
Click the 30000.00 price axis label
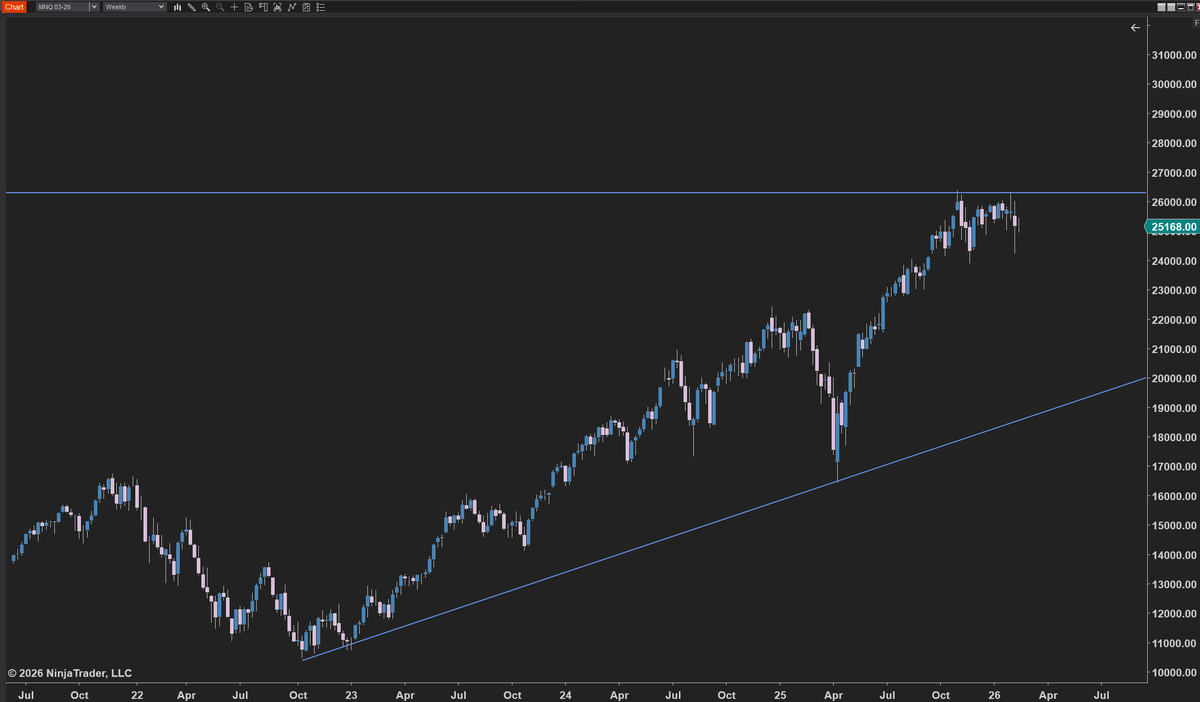pyautogui.click(x=1174, y=85)
